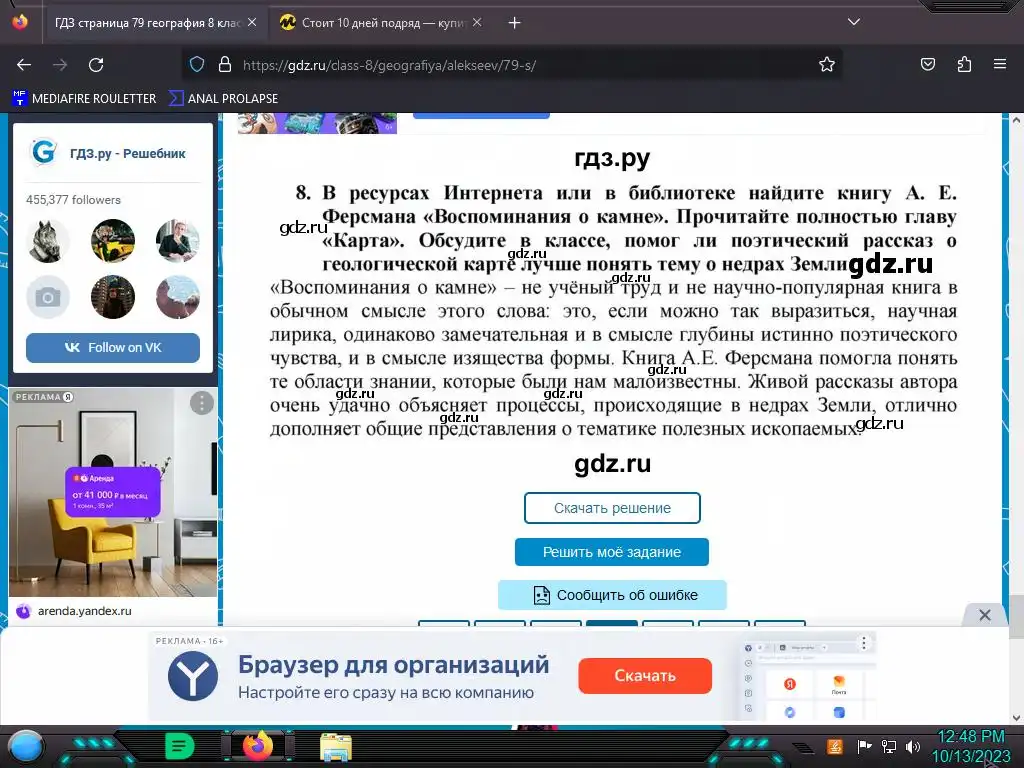Open the bottom banner ad options dots

pos(863,643)
